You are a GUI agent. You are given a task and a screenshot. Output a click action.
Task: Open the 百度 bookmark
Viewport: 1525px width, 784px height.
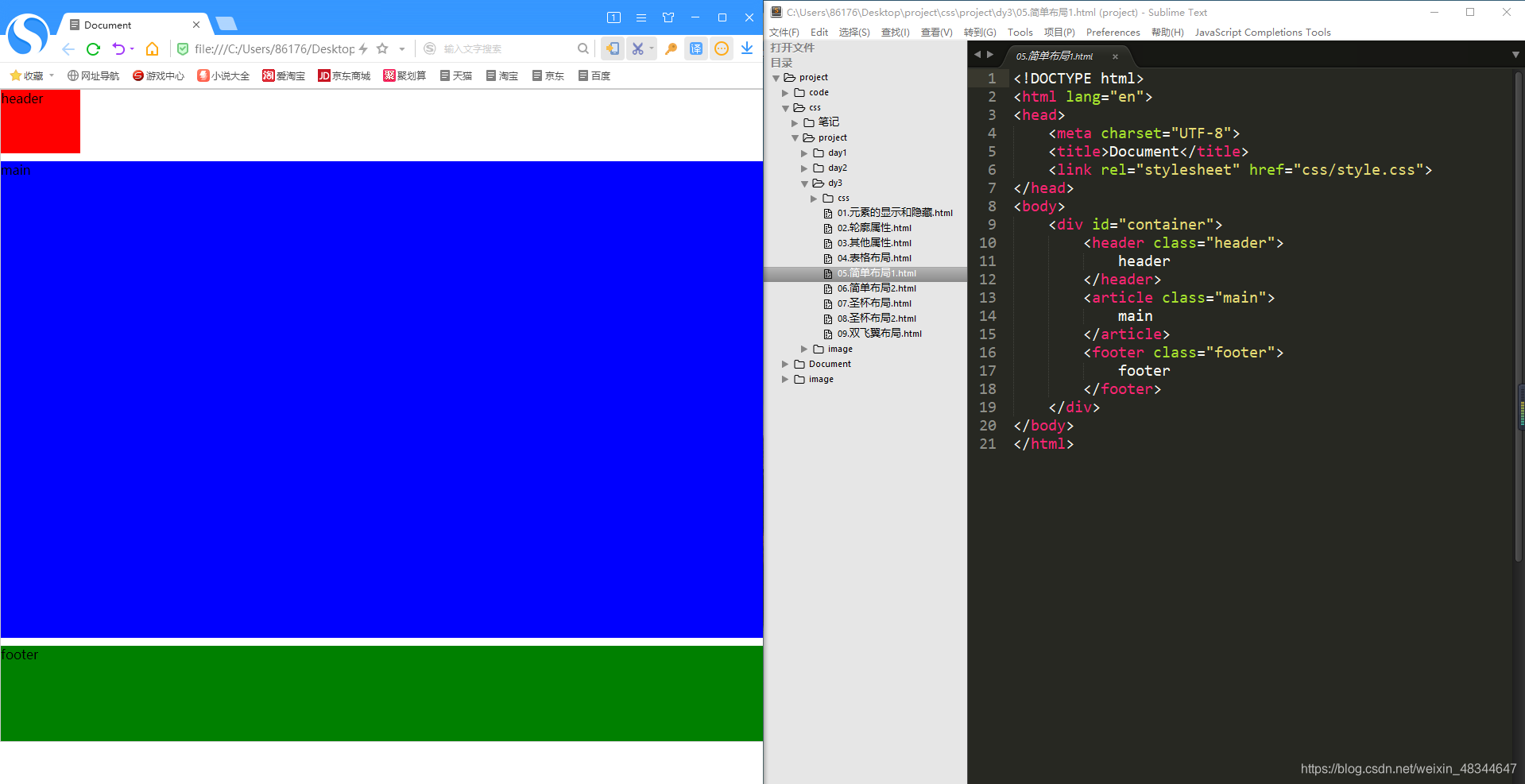point(594,75)
